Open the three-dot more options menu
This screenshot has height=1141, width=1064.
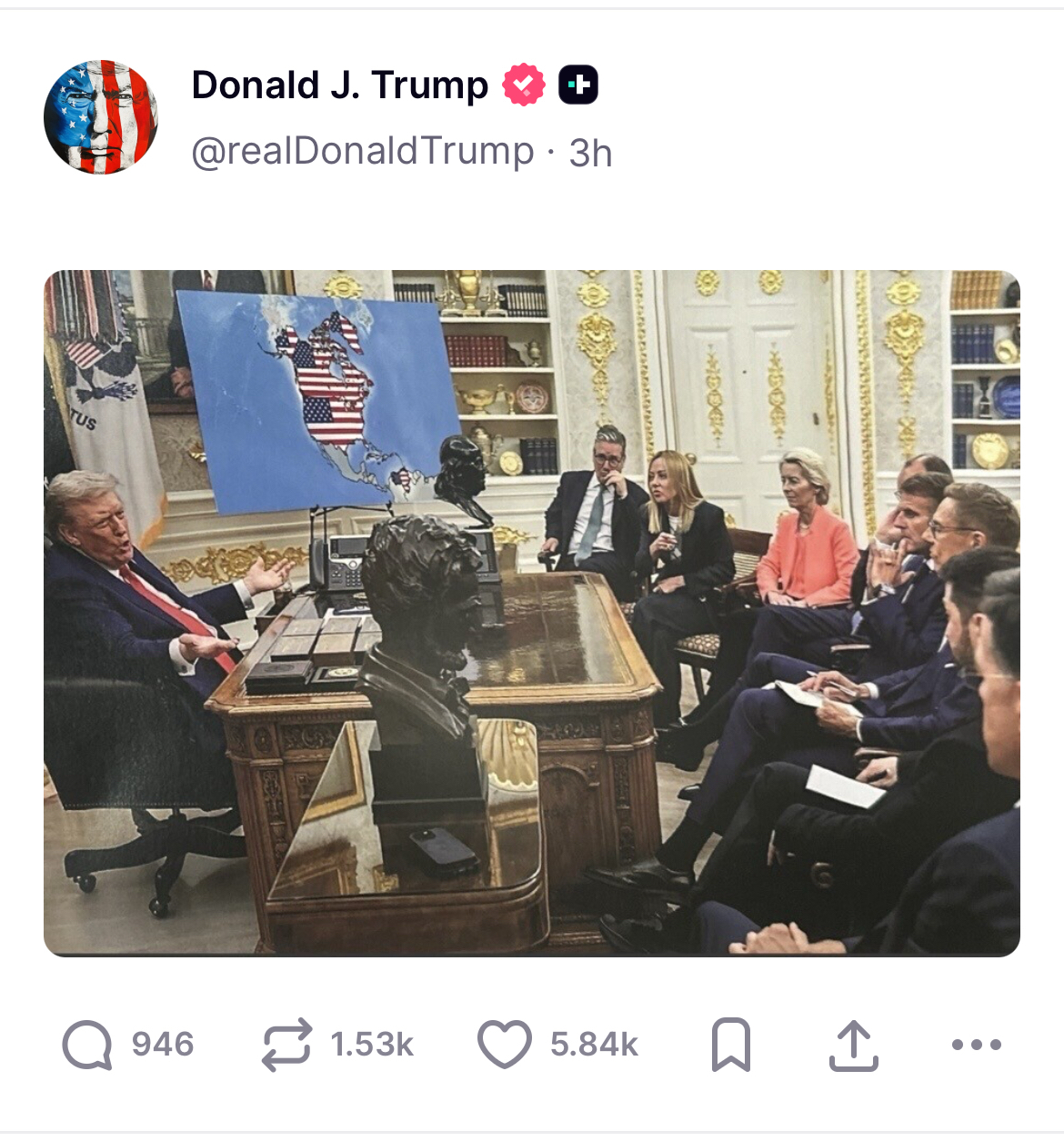(x=977, y=1045)
